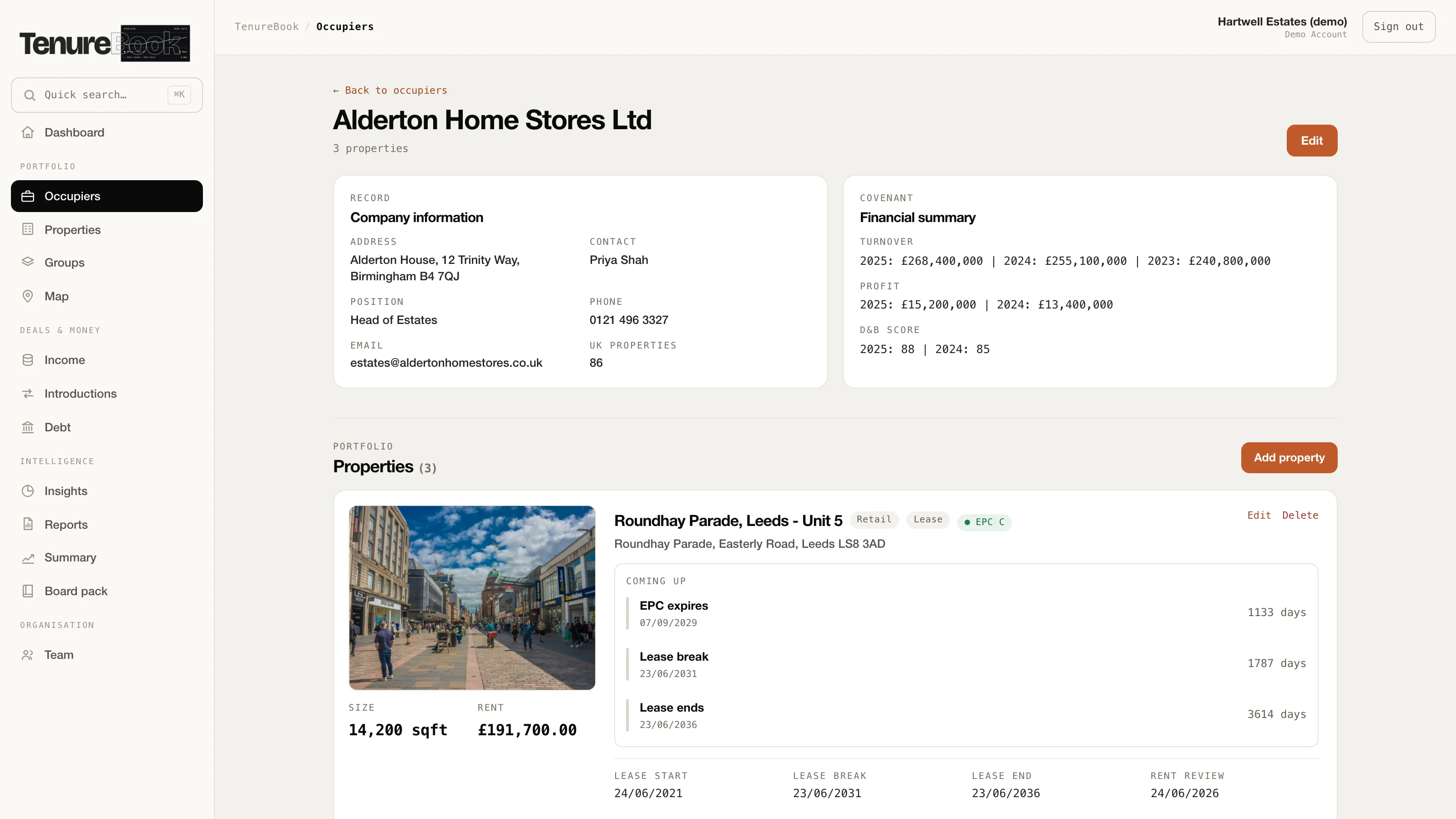Screen dimensions: 1456x819
Task: Click the Properties building icon
Action: pyautogui.click(x=28, y=229)
